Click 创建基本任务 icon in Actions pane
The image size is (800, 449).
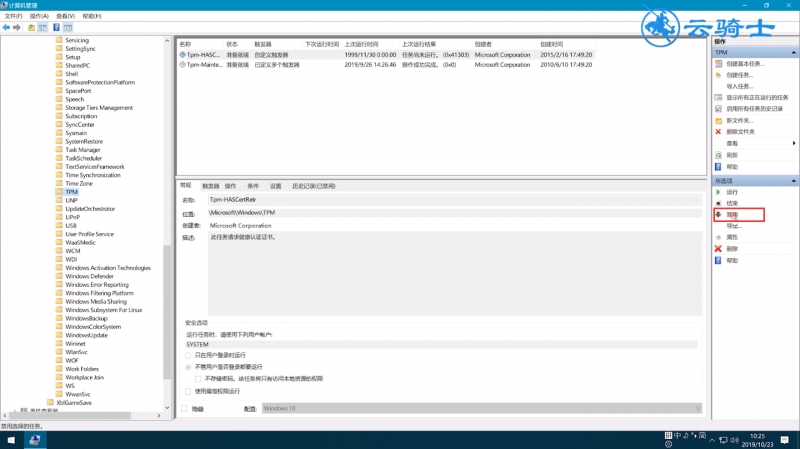coord(718,64)
